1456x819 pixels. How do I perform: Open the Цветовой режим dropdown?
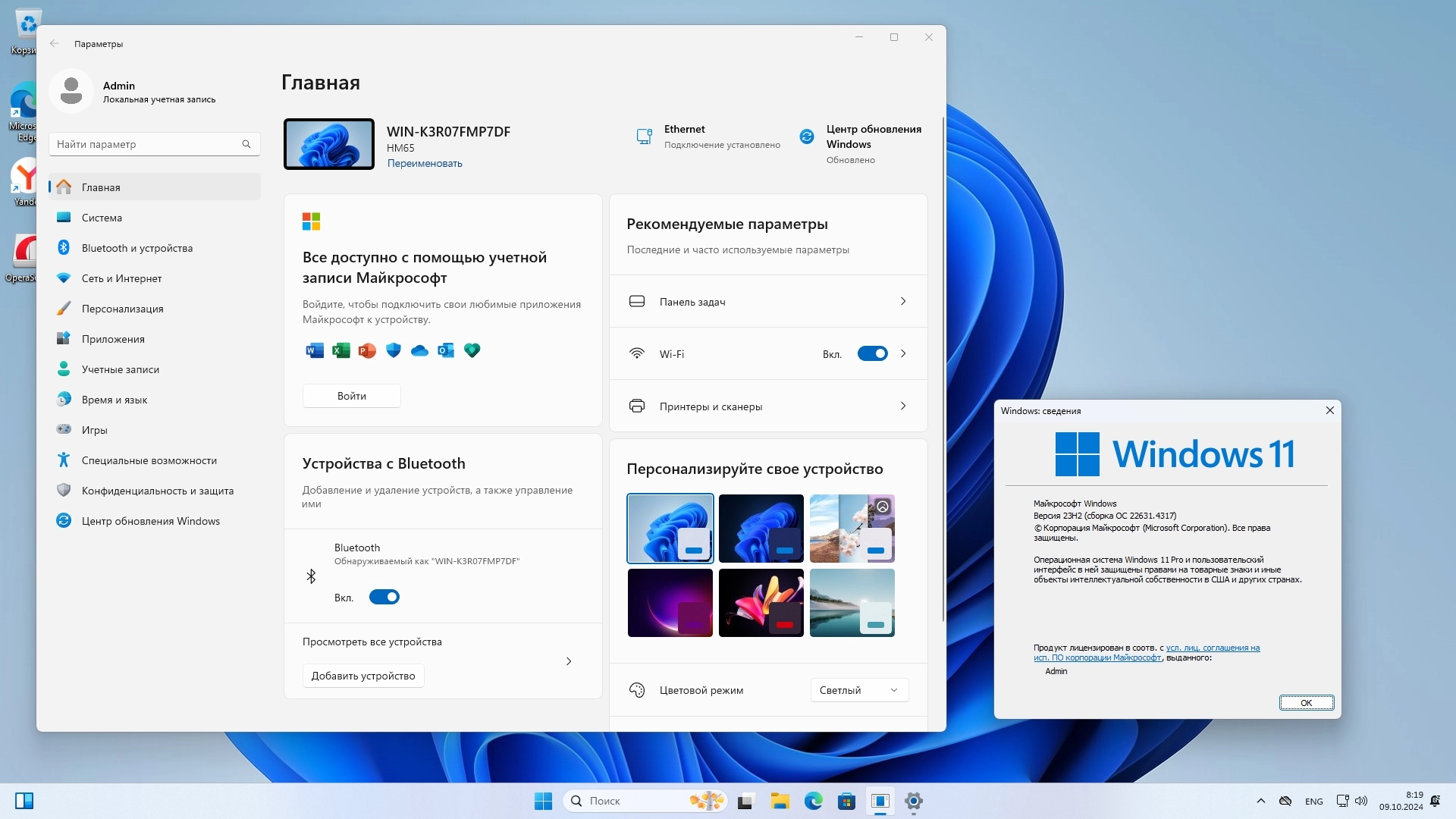(x=858, y=690)
